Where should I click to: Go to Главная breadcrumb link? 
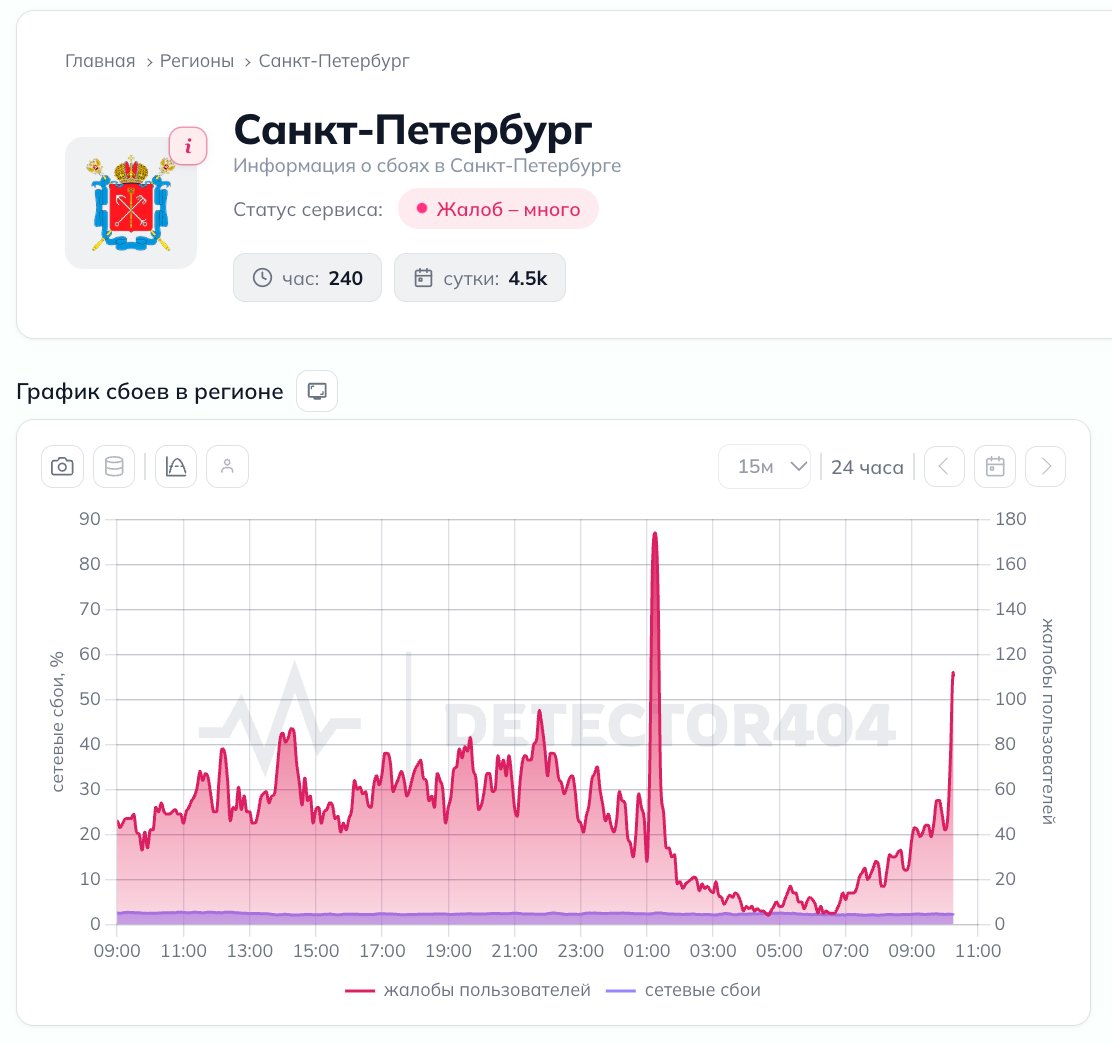(100, 61)
